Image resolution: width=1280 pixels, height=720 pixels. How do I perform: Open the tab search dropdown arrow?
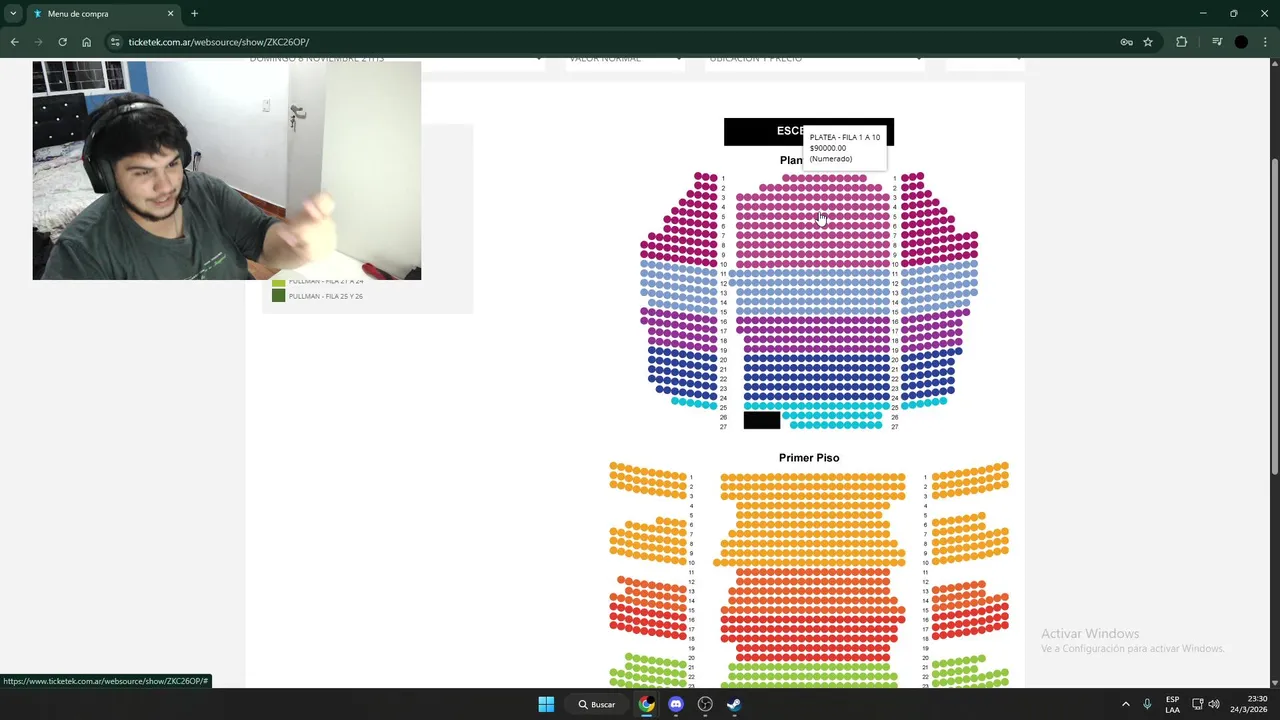coord(13,14)
